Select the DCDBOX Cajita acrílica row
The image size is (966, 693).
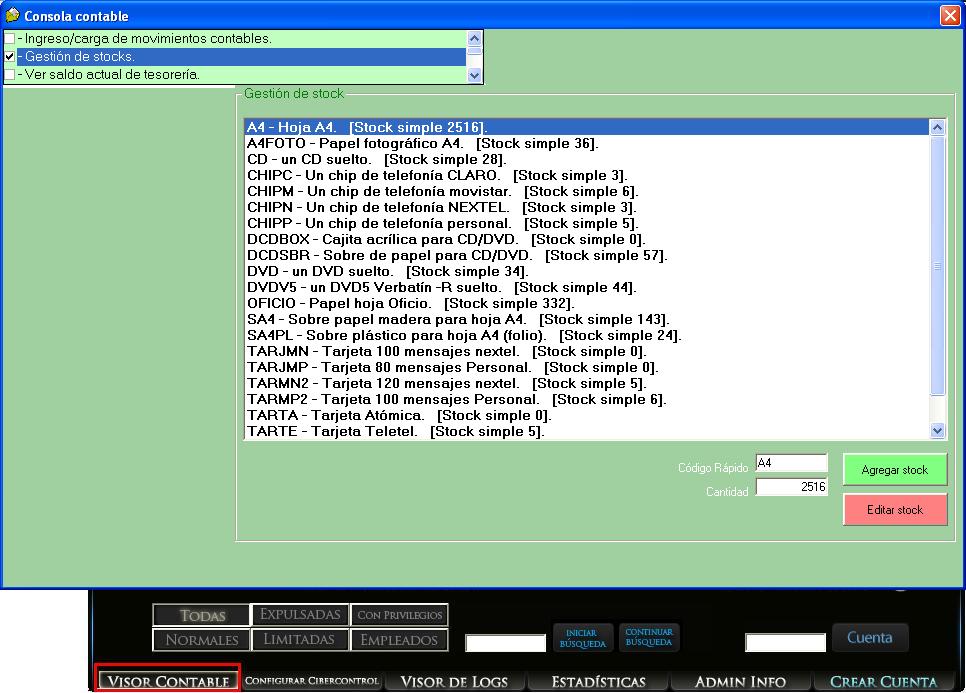[587, 240]
